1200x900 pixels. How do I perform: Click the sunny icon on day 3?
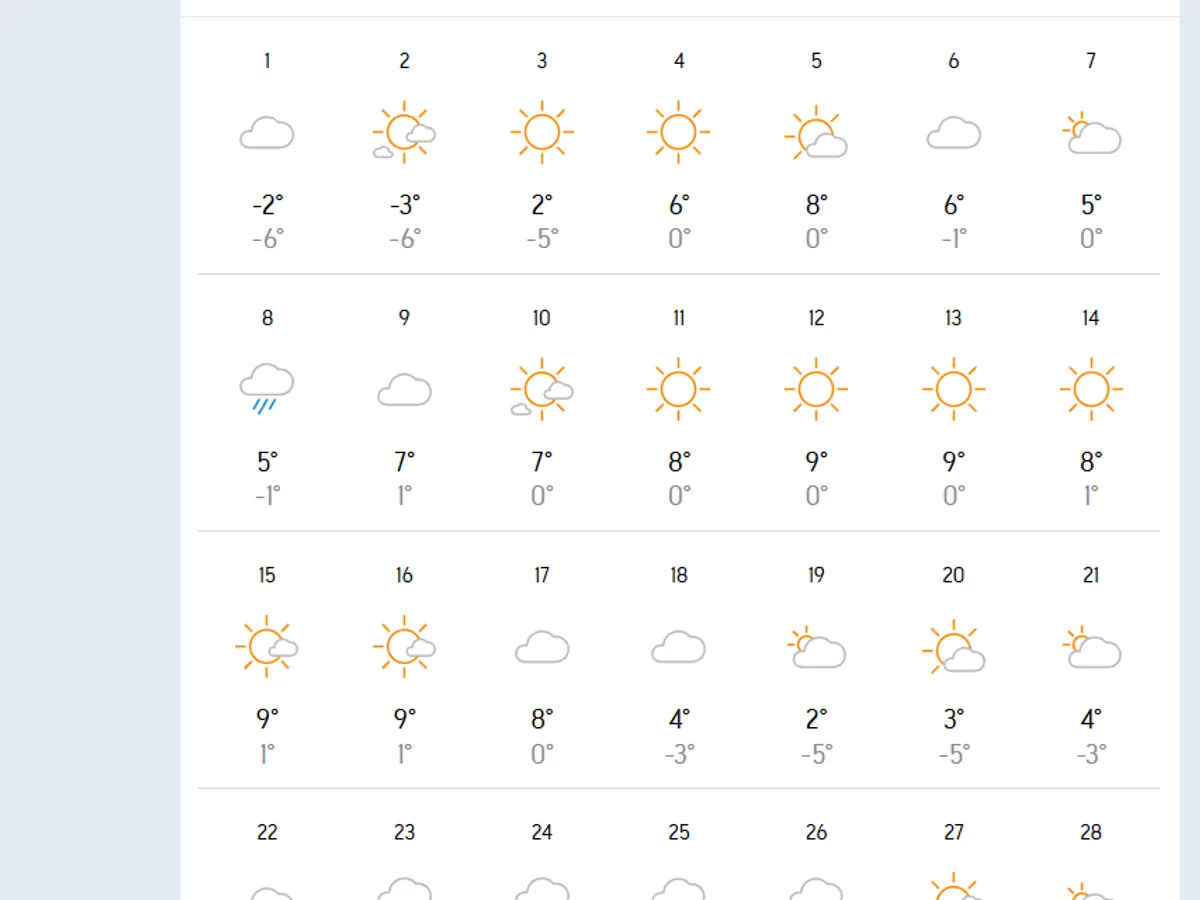[541, 129]
